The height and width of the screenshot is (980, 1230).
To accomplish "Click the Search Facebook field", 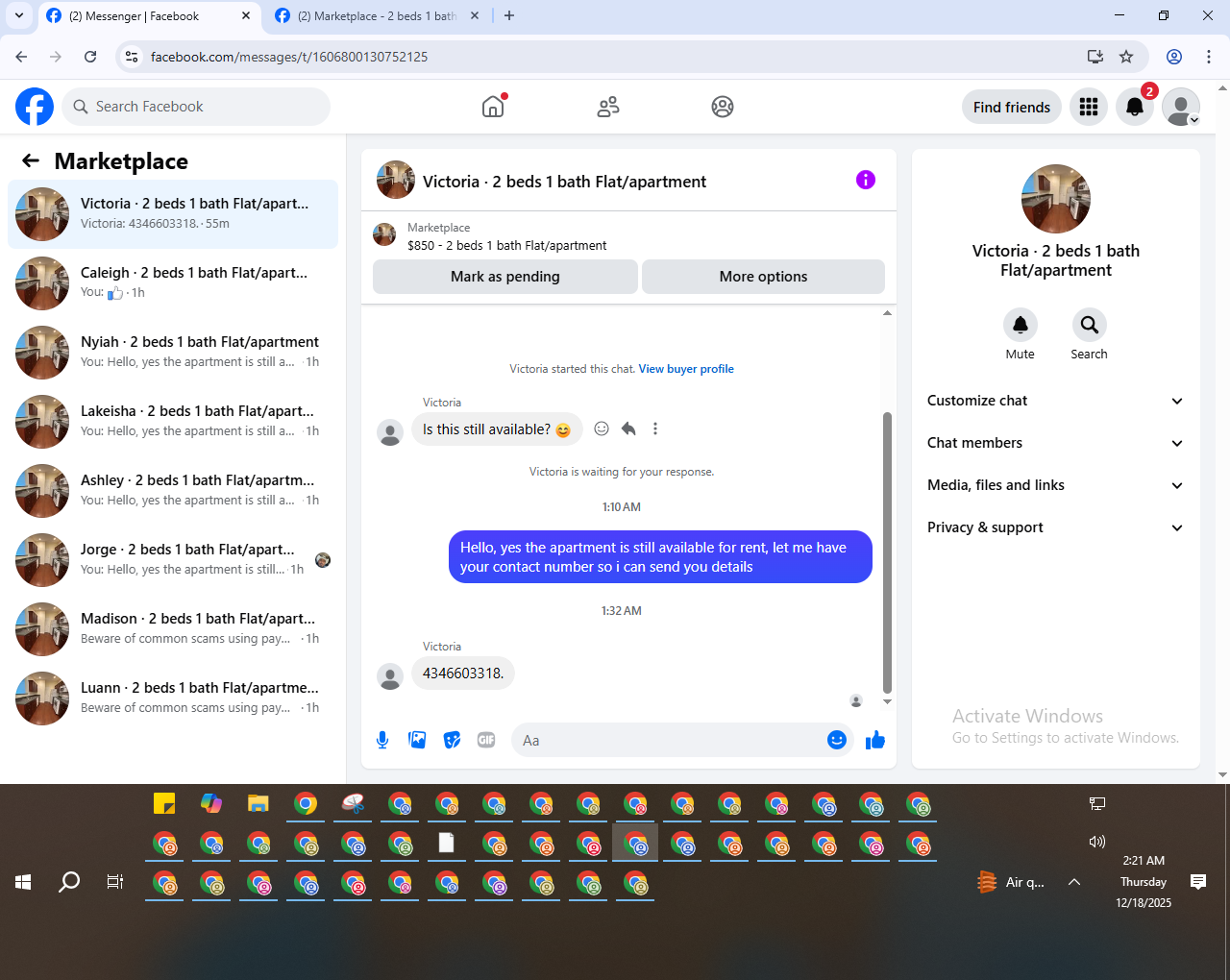I will pos(196,107).
